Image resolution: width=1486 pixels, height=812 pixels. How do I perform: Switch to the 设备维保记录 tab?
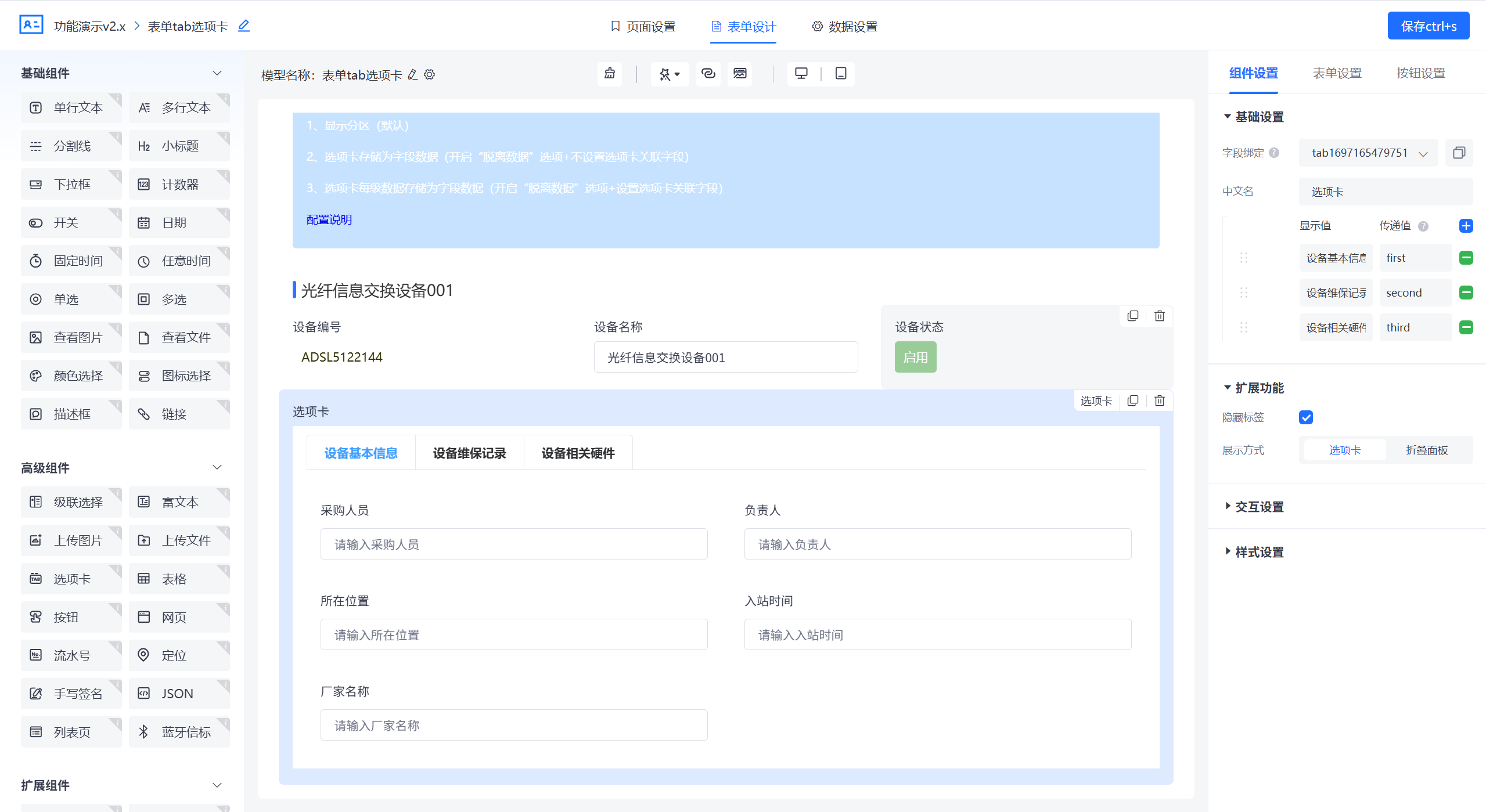click(x=469, y=453)
